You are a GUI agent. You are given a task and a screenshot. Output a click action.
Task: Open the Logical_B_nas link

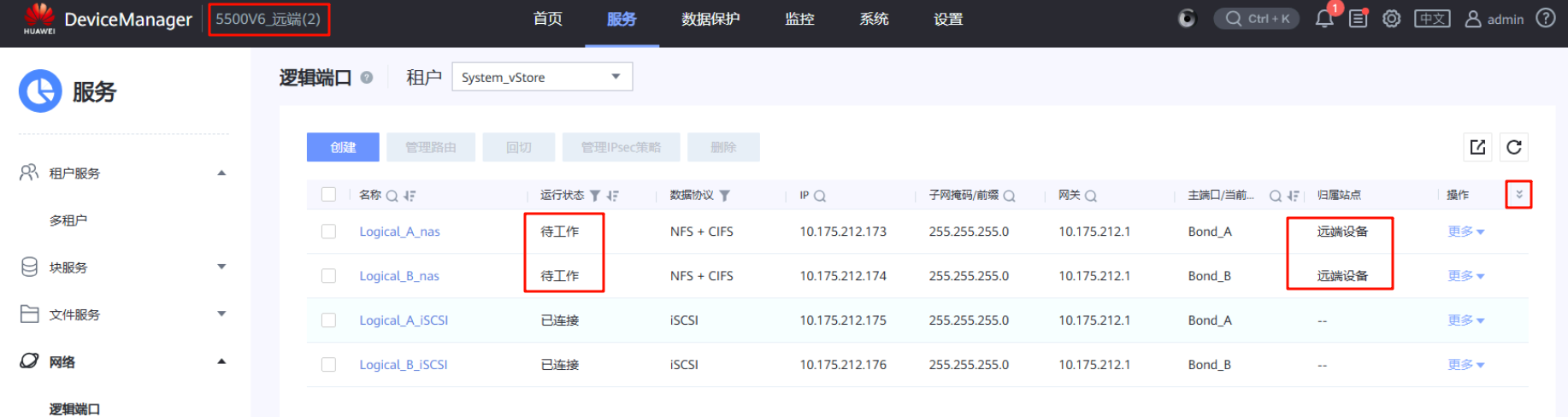[x=399, y=276]
